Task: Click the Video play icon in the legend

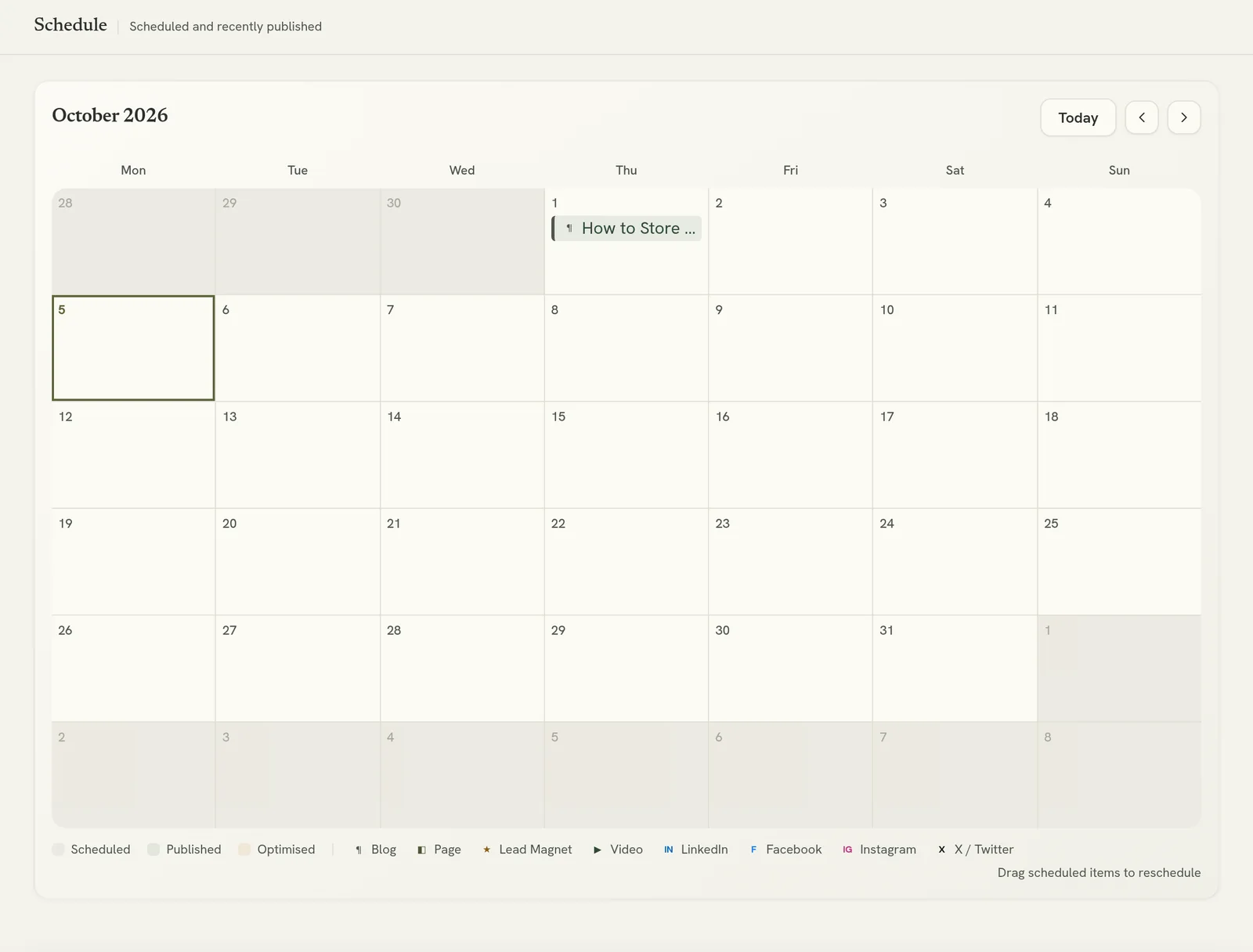Action: [x=598, y=850]
